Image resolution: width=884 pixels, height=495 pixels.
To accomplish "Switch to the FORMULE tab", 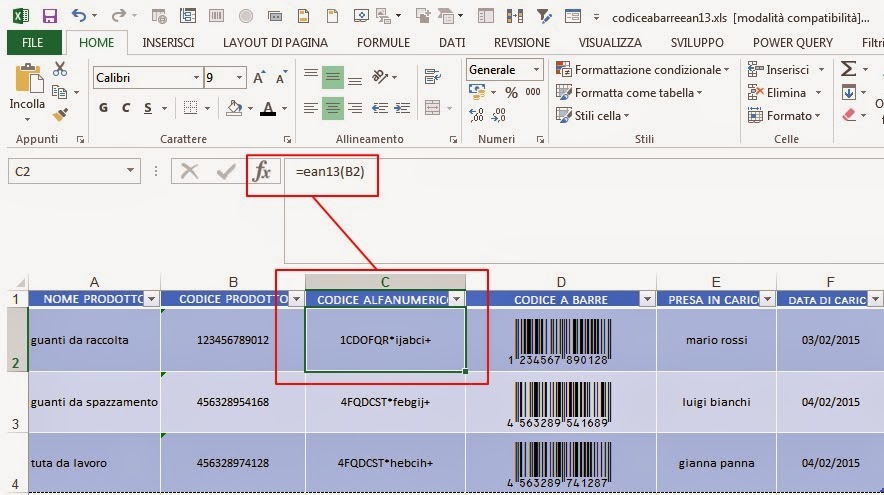I will tap(383, 43).
